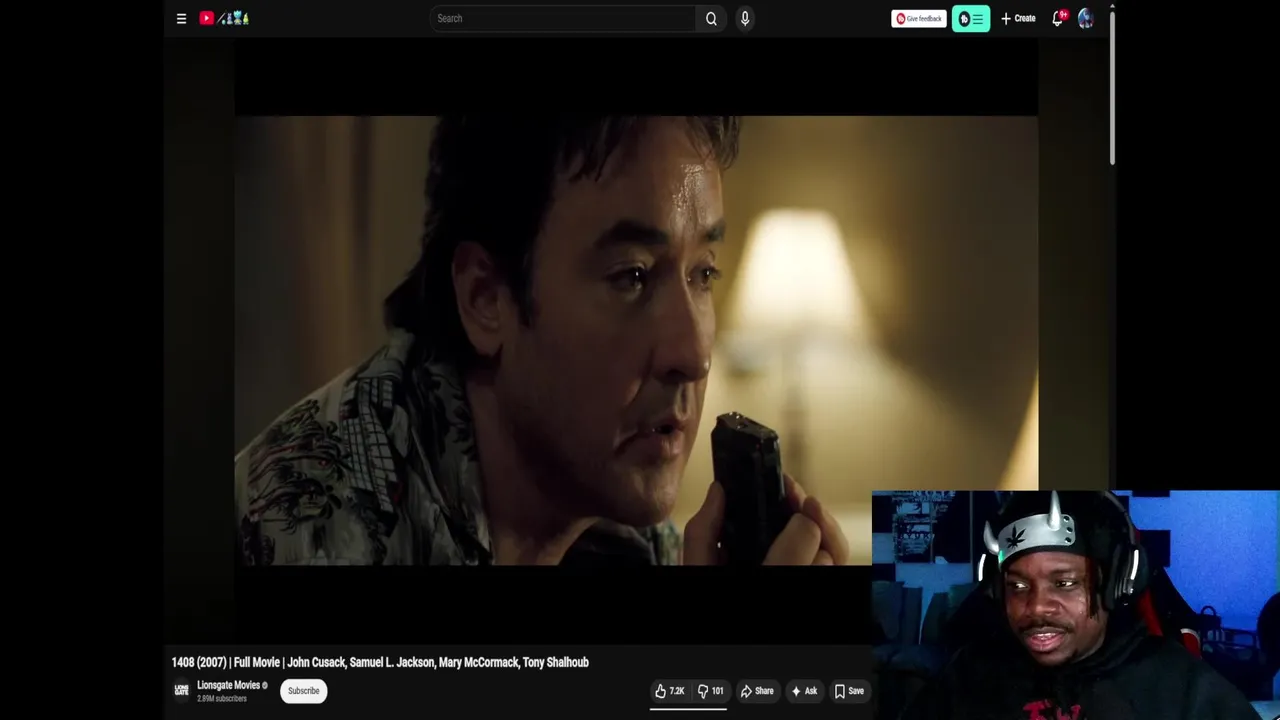1280x720 pixels.
Task: Click the Give feedback button
Action: point(918,18)
